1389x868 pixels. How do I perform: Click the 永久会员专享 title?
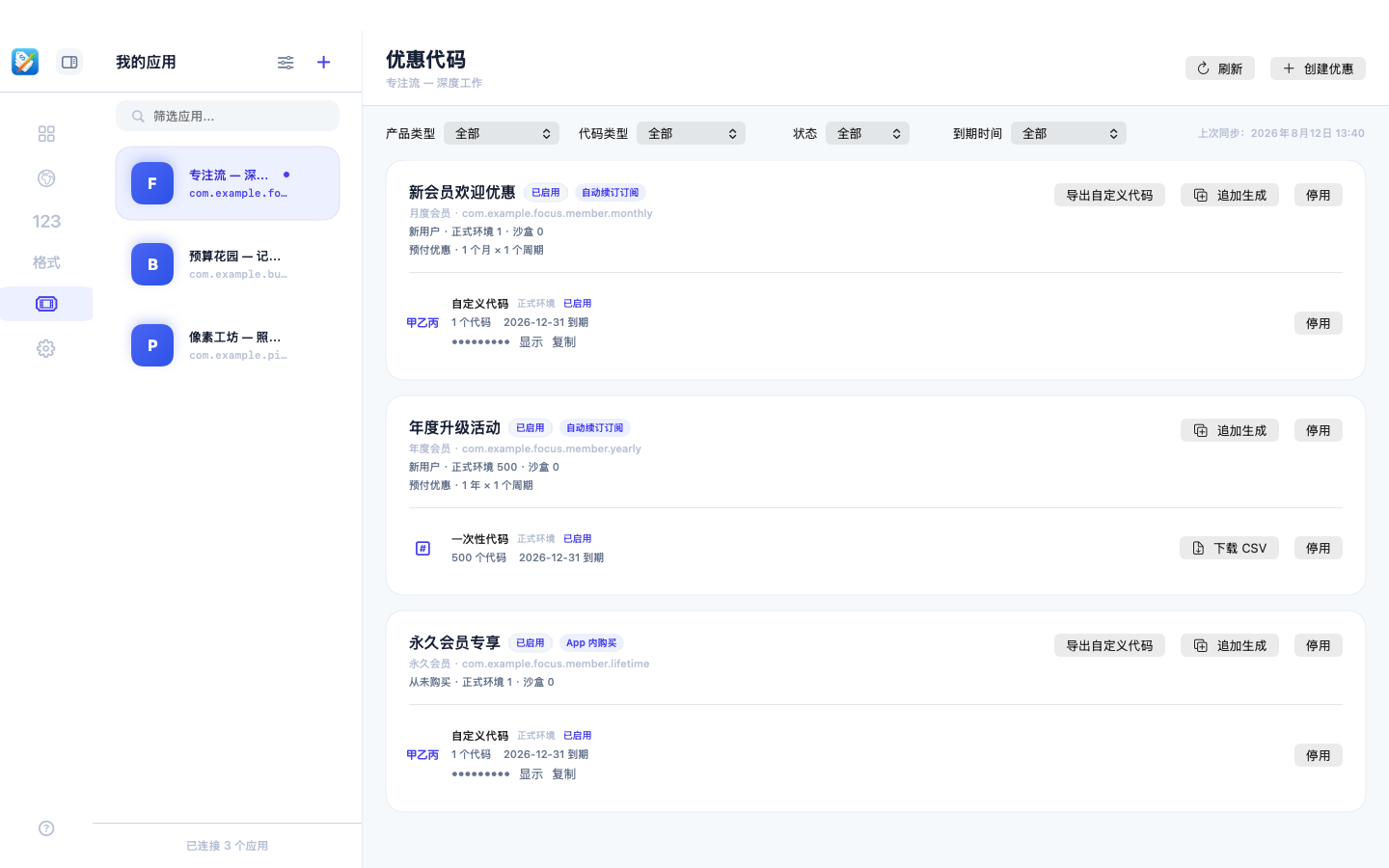pyautogui.click(x=454, y=642)
